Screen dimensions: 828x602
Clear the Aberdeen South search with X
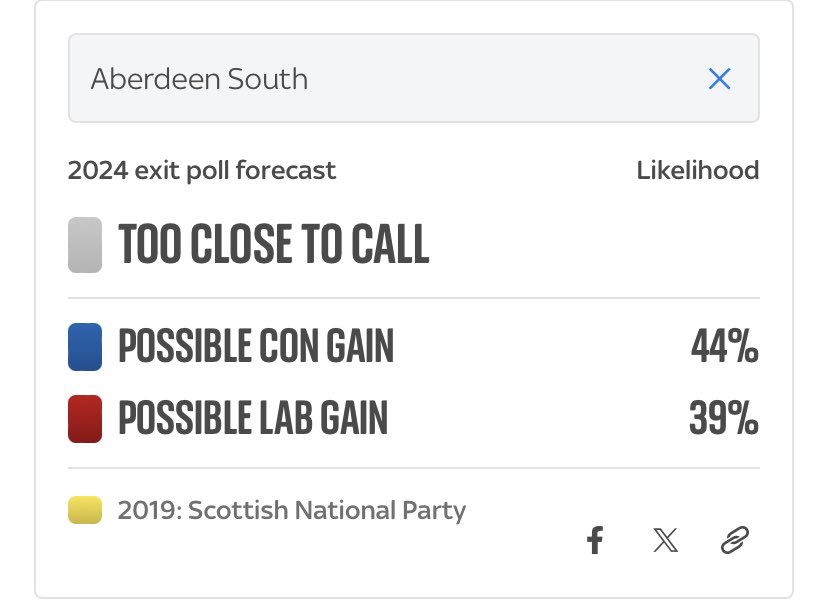(x=719, y=79)
